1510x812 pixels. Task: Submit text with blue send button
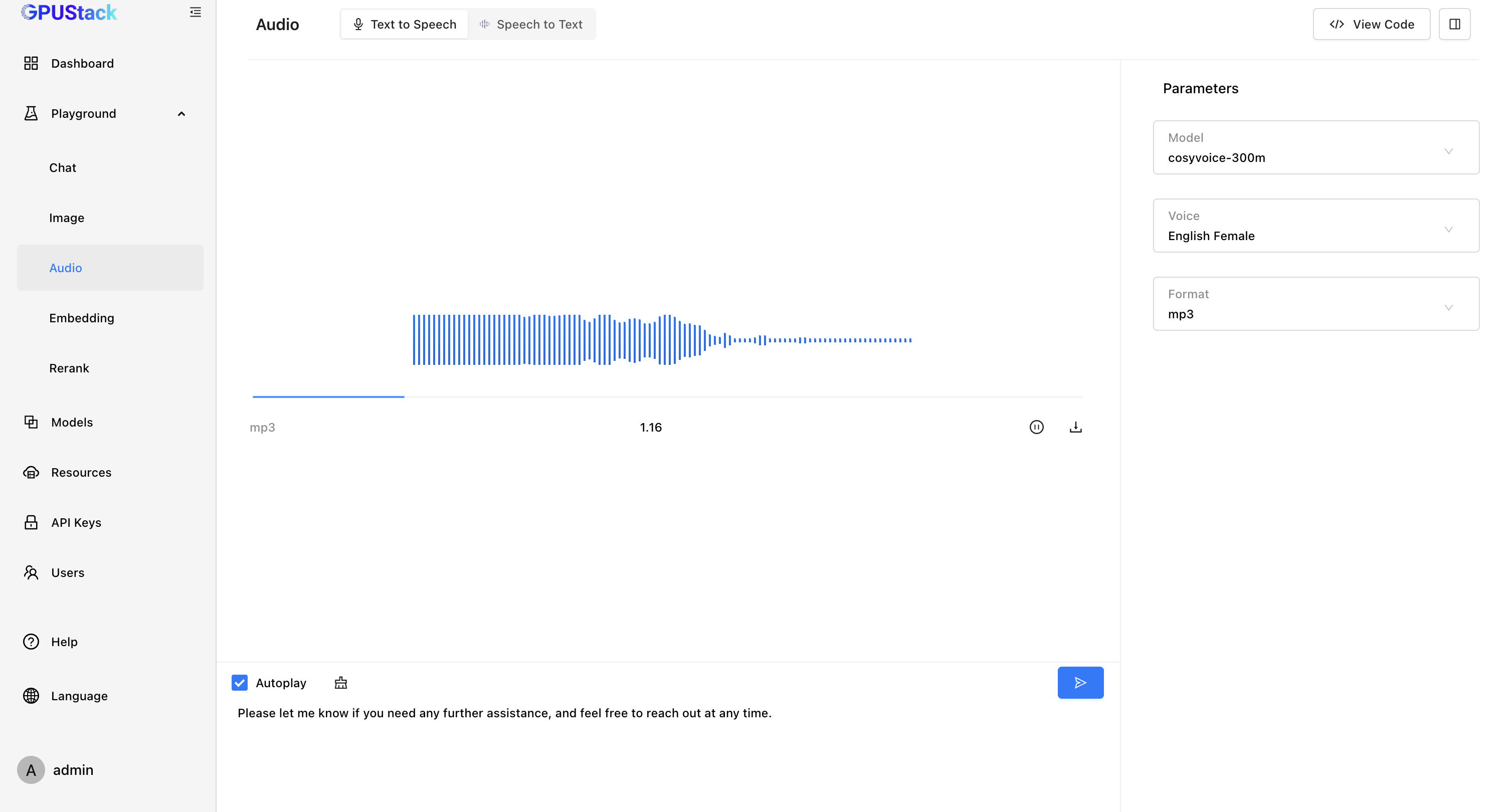pyautogui.click(x=1080, y=683)
